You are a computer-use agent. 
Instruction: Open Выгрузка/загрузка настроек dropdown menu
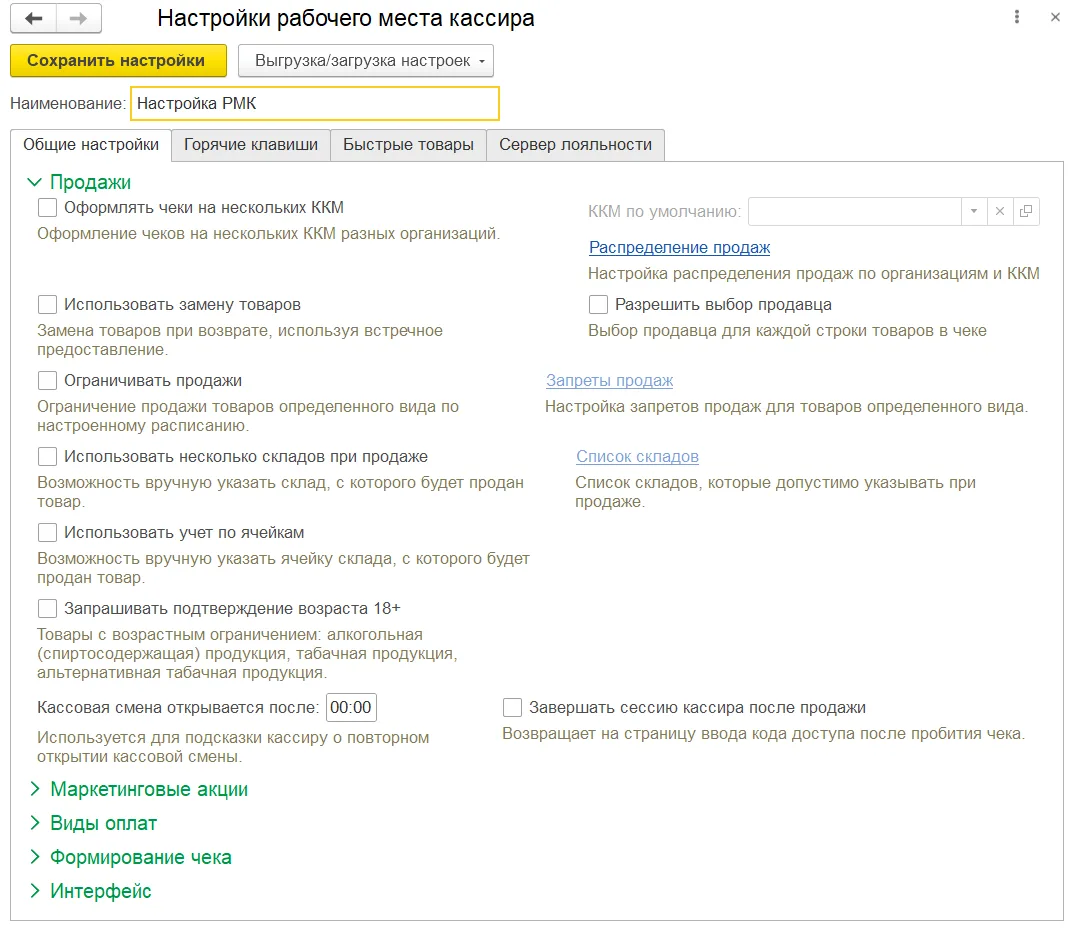pos(366,61)
